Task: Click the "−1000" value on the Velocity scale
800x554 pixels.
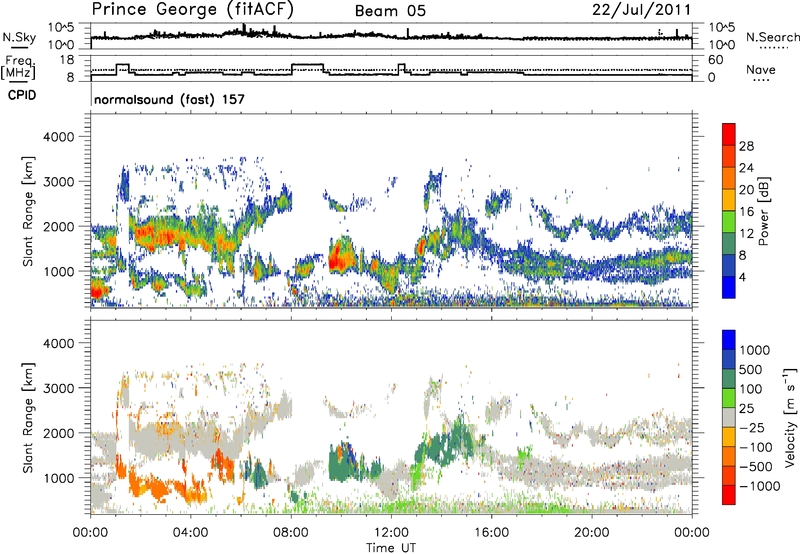Action: 759,486
